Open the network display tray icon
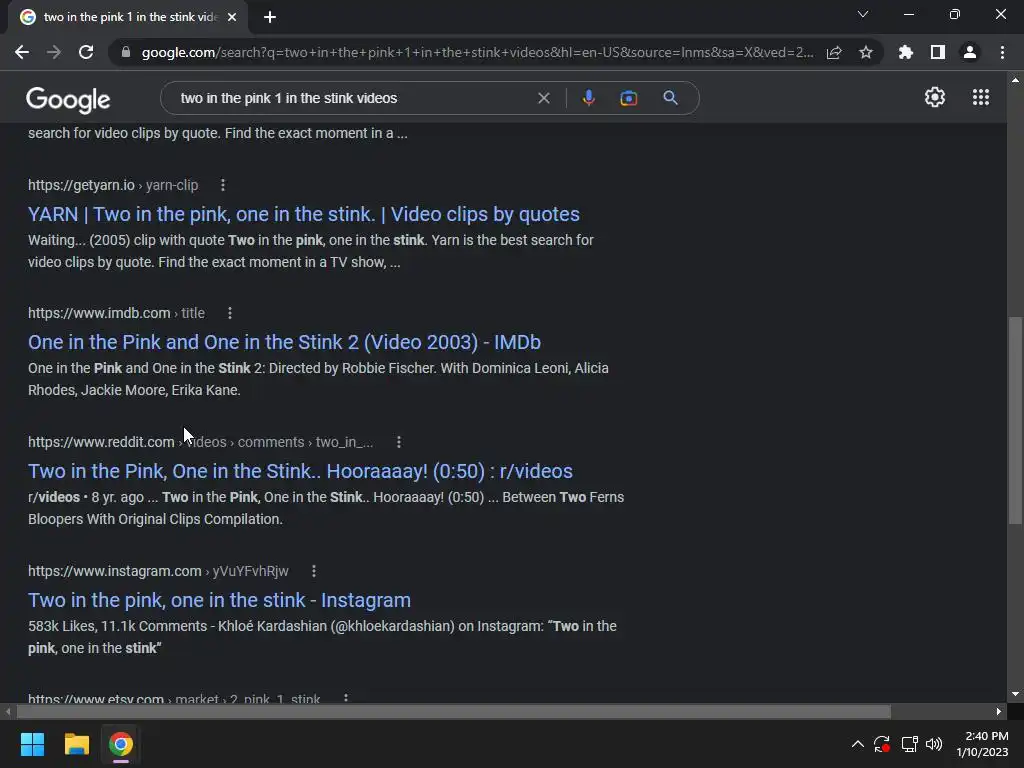Screen dimensions: 1024x768 pyautogui.click(x=909, y=744)
